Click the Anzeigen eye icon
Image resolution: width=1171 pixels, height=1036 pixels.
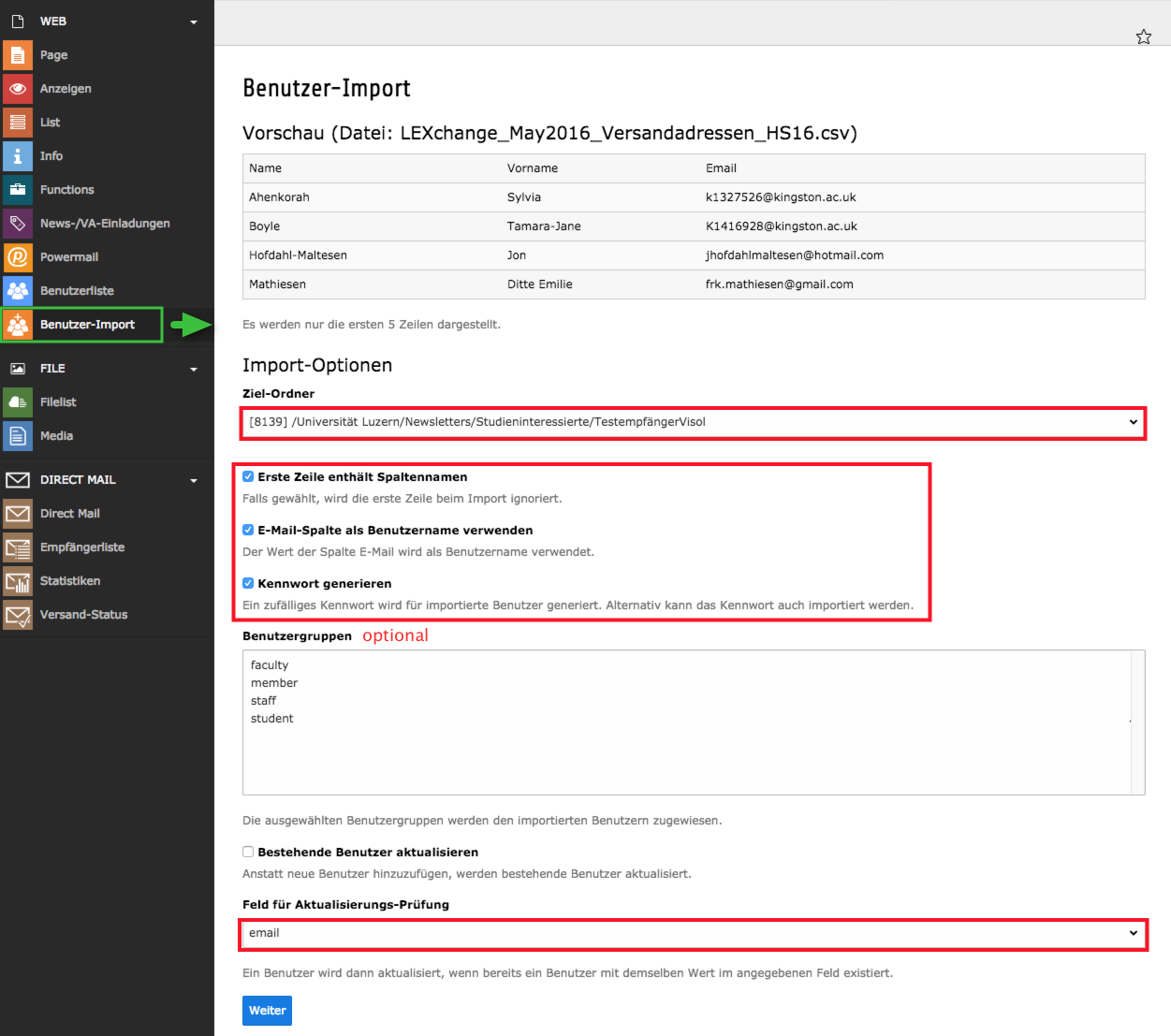(18, 89)
